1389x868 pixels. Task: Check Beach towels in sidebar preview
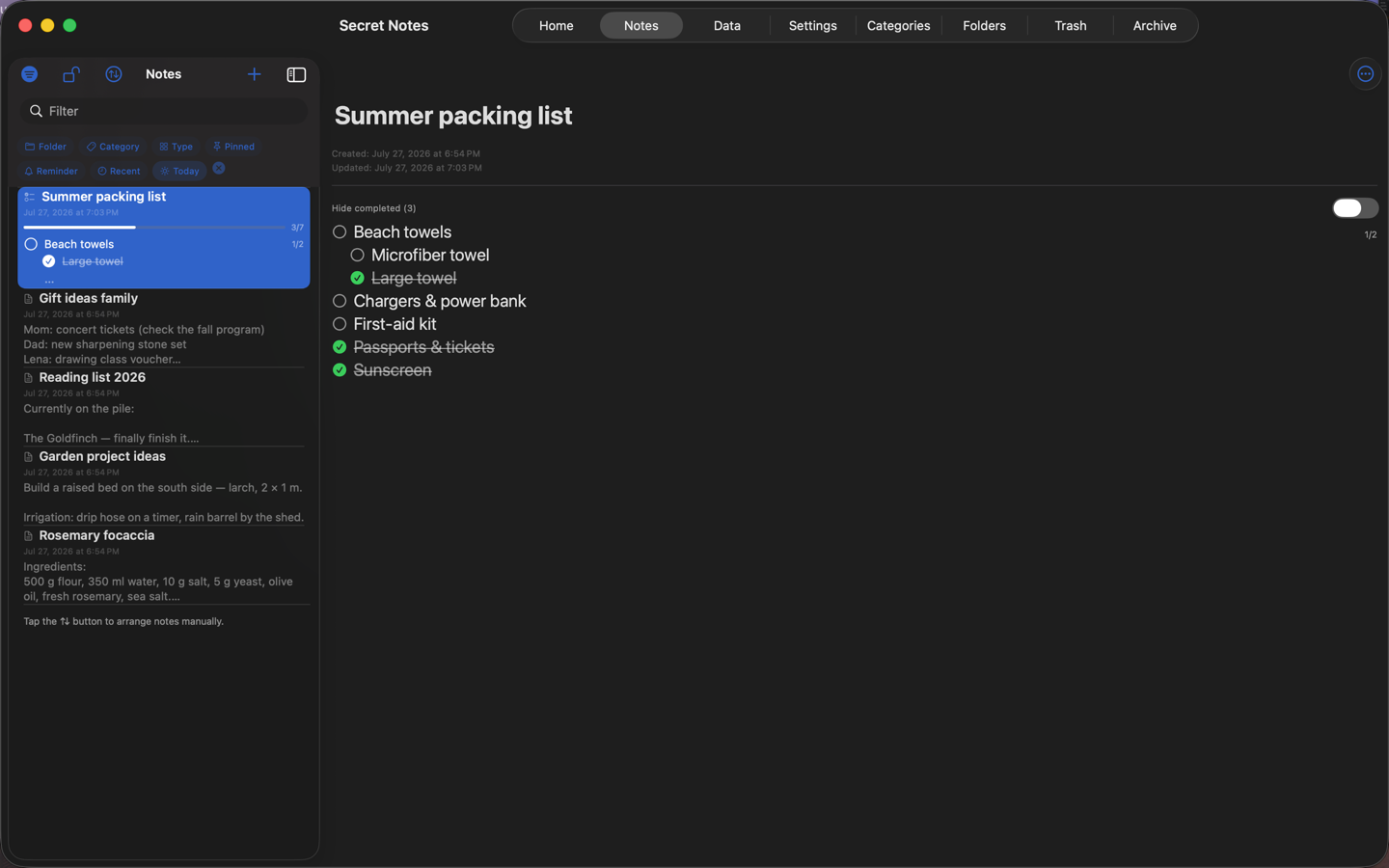click(x=31, y=245)
